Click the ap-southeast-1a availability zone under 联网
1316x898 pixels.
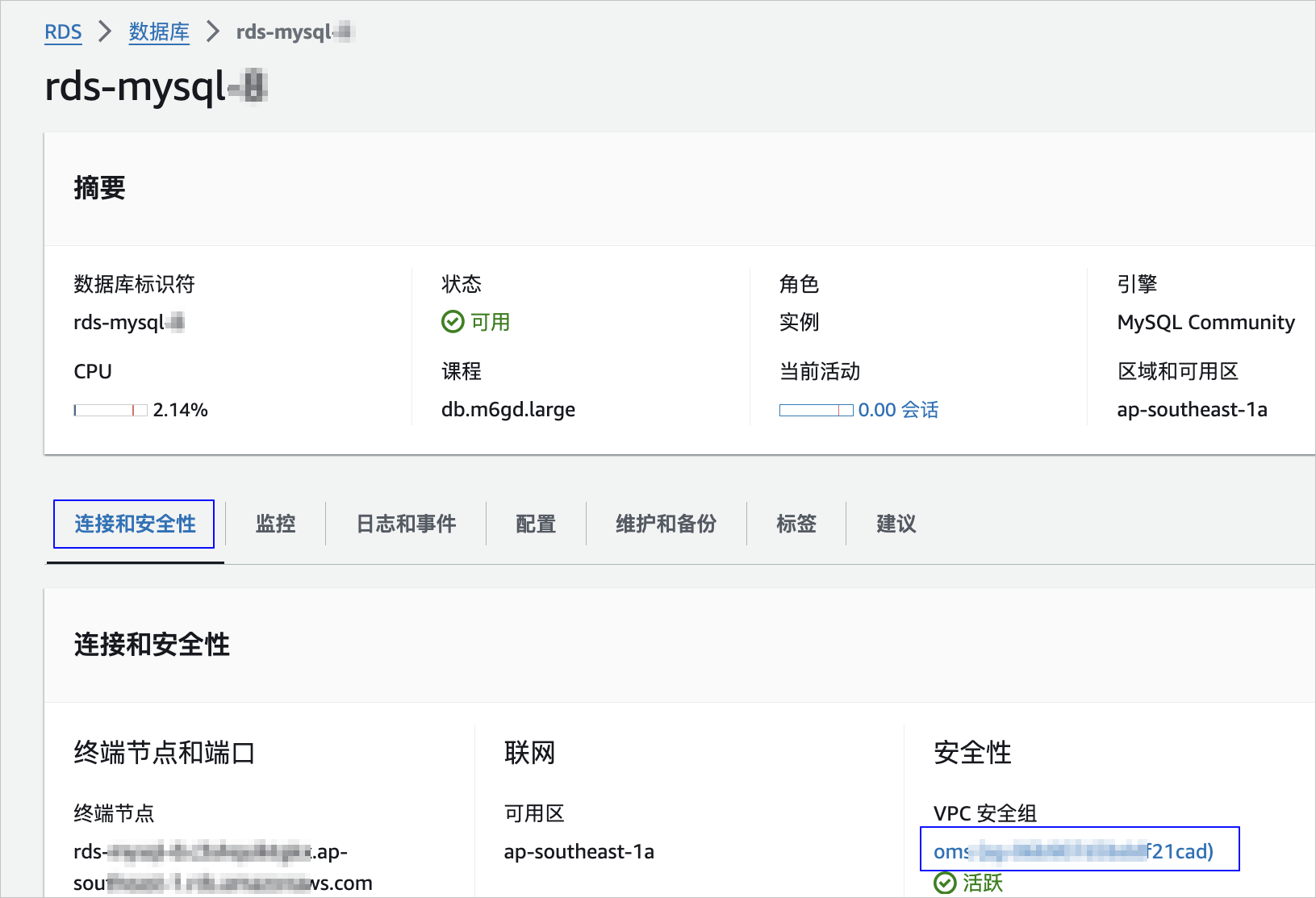pos(579,852)
